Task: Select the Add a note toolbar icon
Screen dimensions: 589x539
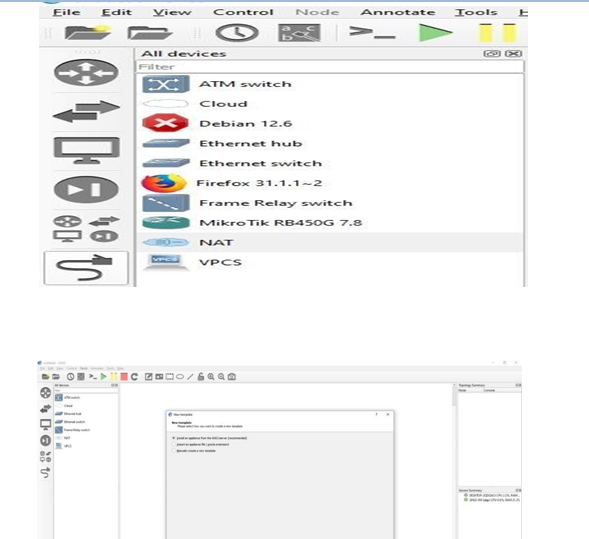Action: (148, 376)
